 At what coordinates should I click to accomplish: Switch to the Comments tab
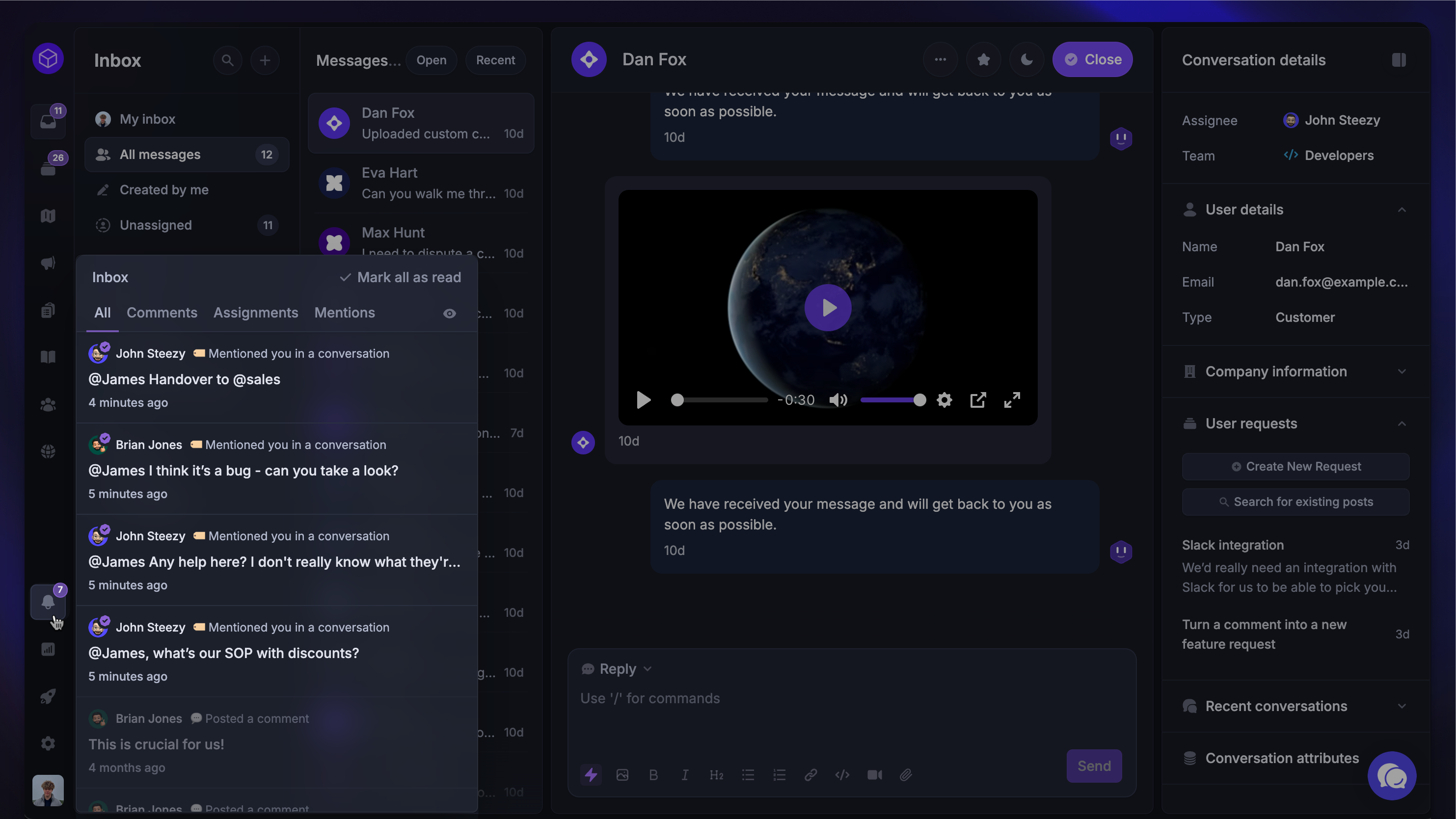(x=162, y=313)
